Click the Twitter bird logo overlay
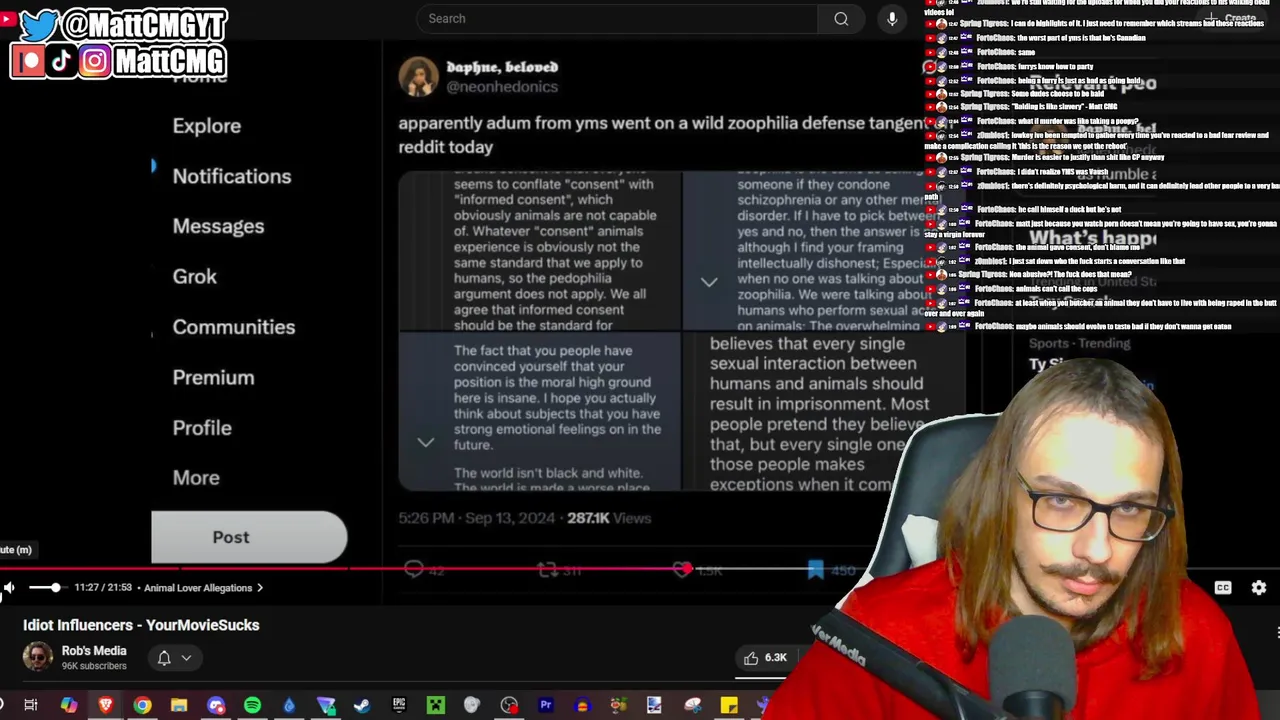This screenshot has height=720, width=1280. coord(38,24)
